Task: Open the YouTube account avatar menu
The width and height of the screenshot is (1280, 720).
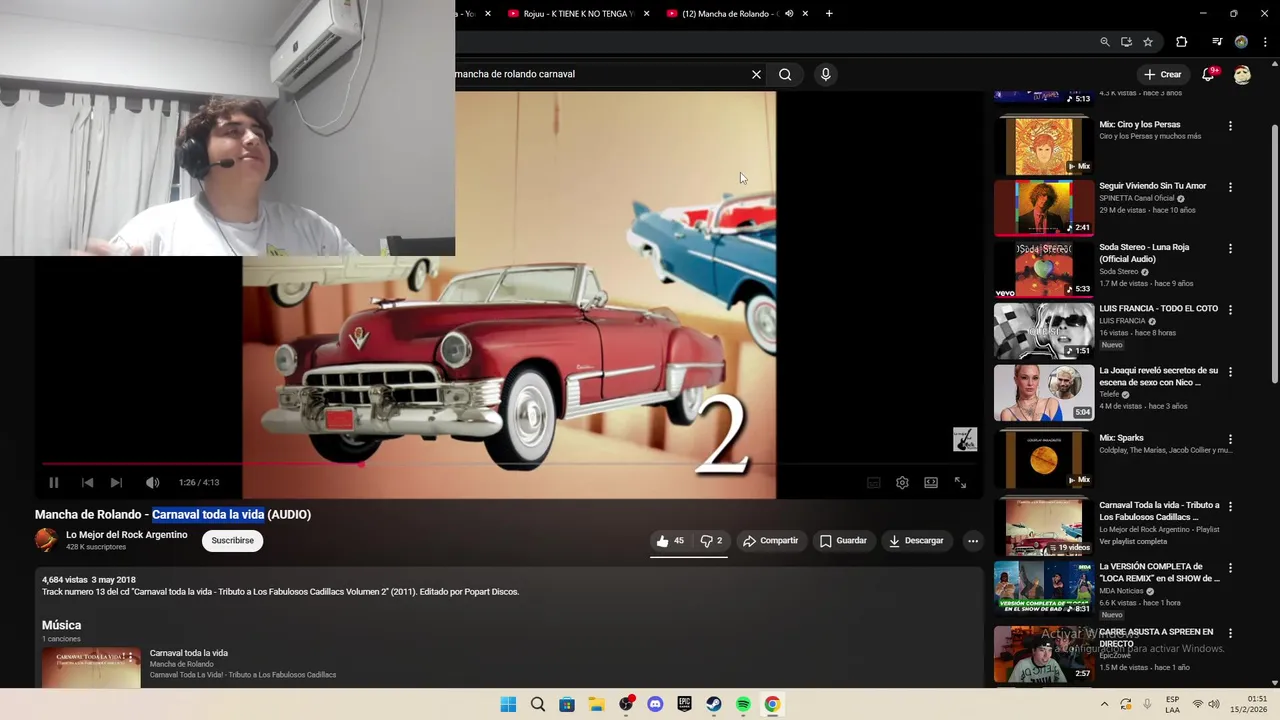Action: (x=1242, y=75)
